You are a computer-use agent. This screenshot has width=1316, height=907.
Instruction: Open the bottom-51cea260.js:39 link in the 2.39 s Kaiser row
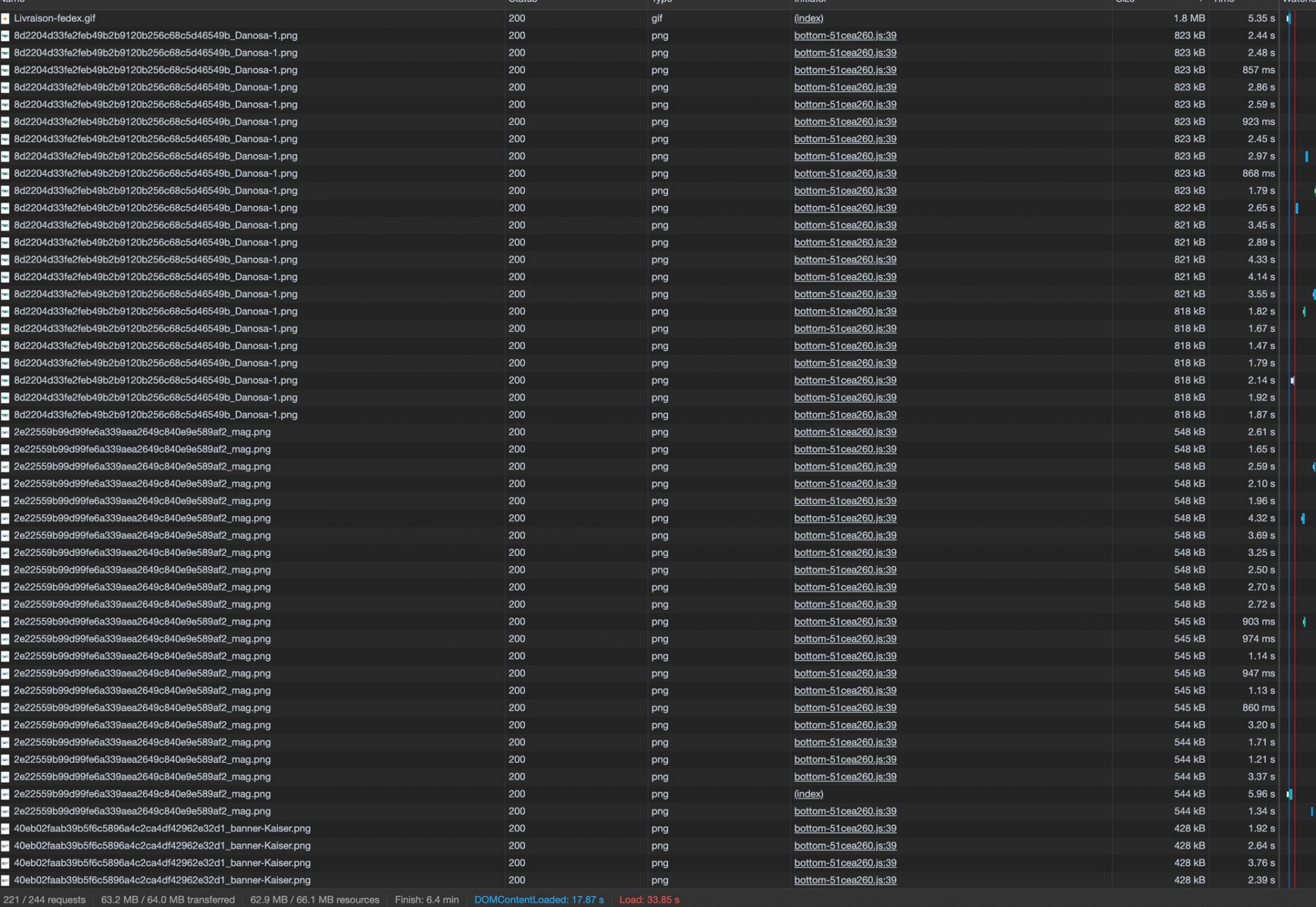click(x=845, y=880)
